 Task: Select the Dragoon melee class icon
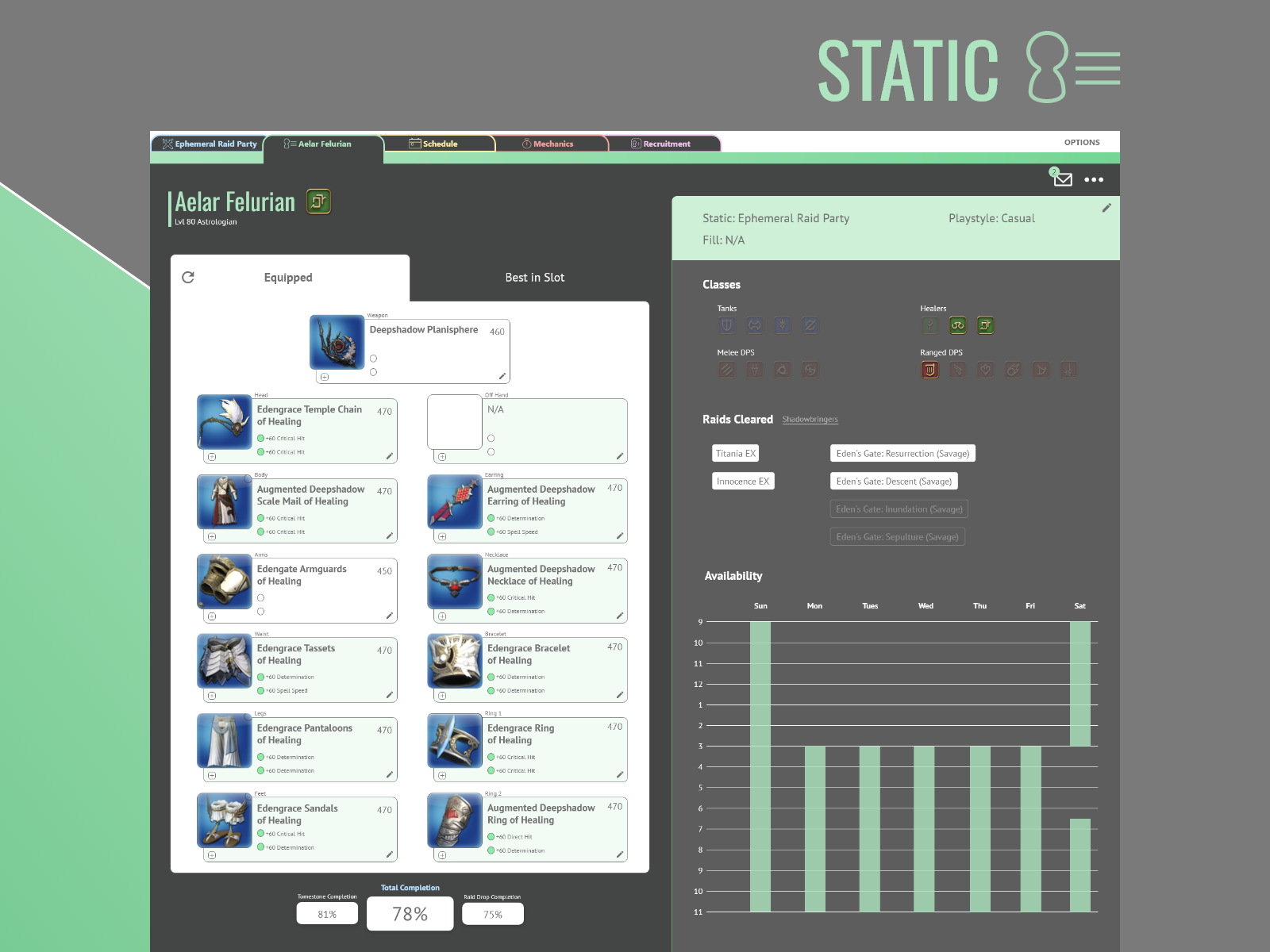[x=754, y=370]
